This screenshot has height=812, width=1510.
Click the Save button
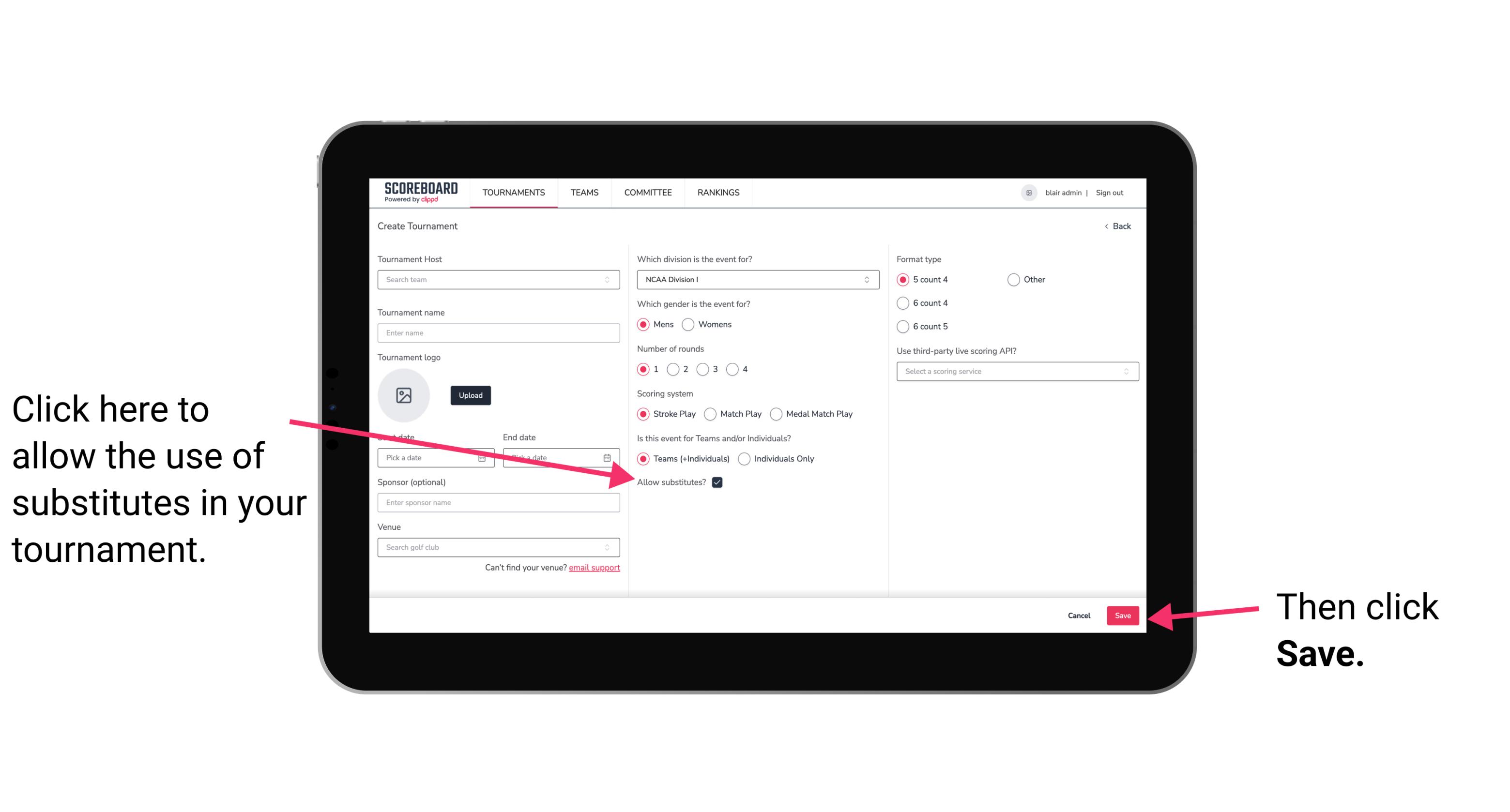[1123, 615]
